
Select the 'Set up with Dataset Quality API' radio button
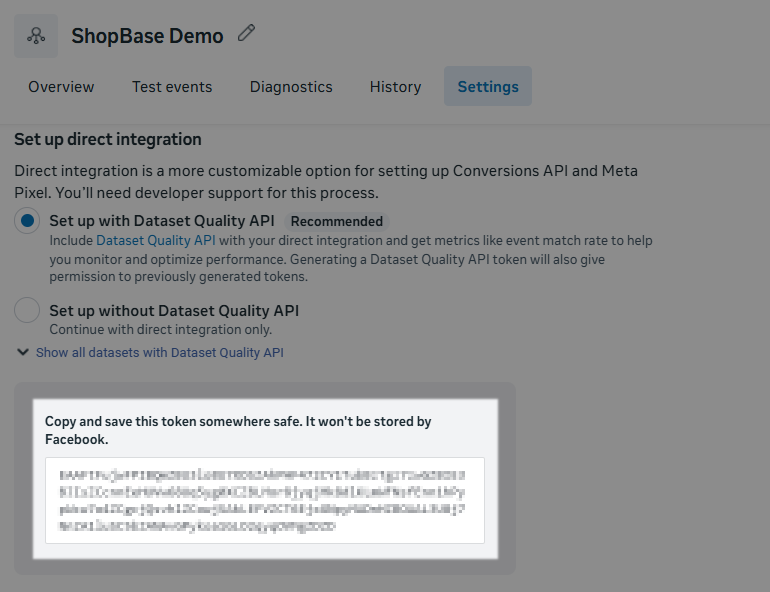28,221
